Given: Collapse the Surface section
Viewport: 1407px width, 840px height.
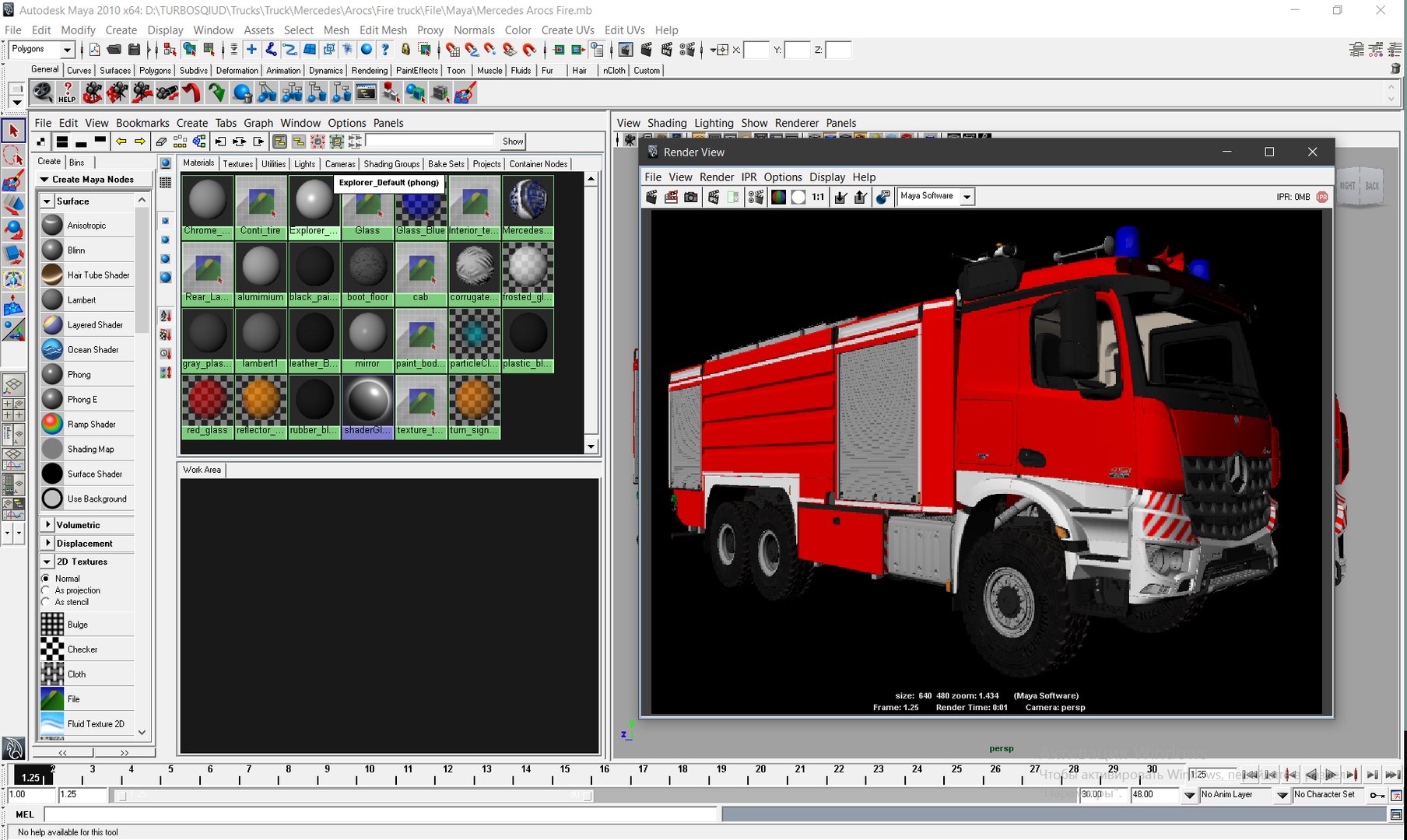Looking at the screenshot, I should 47,201.
